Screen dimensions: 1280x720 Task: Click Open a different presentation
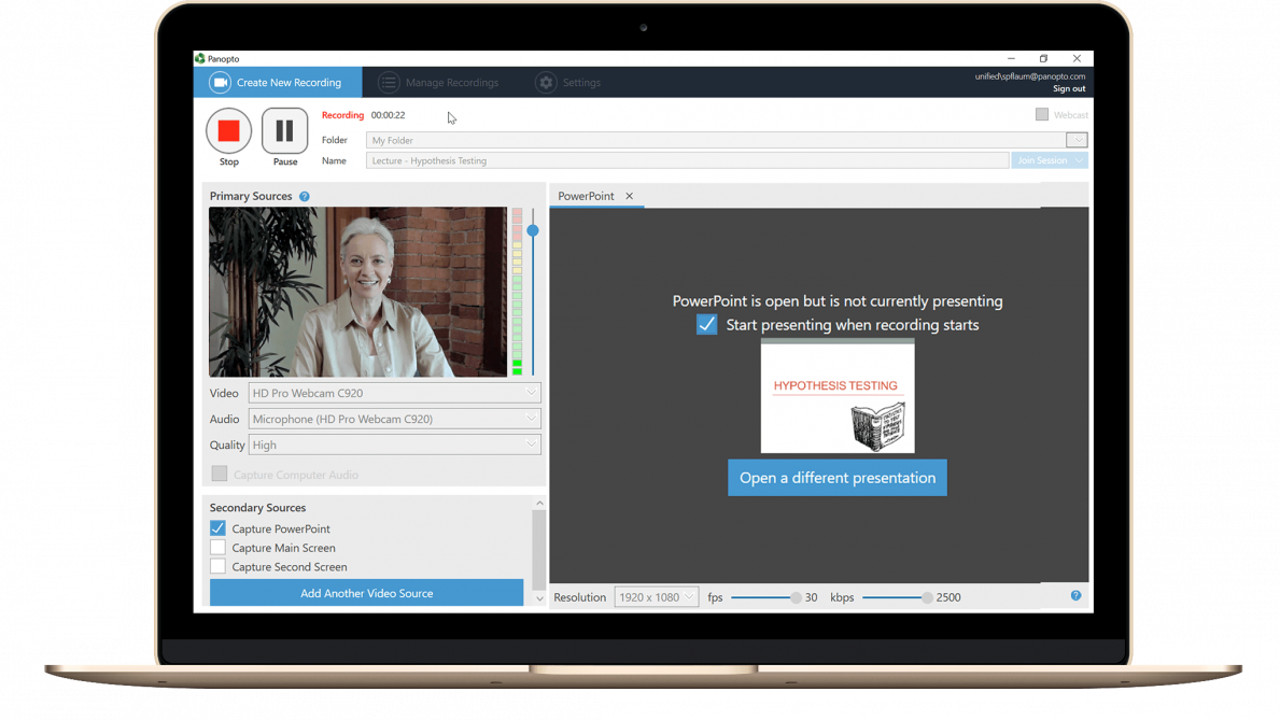pyautogui.click(x=837, y=478)
